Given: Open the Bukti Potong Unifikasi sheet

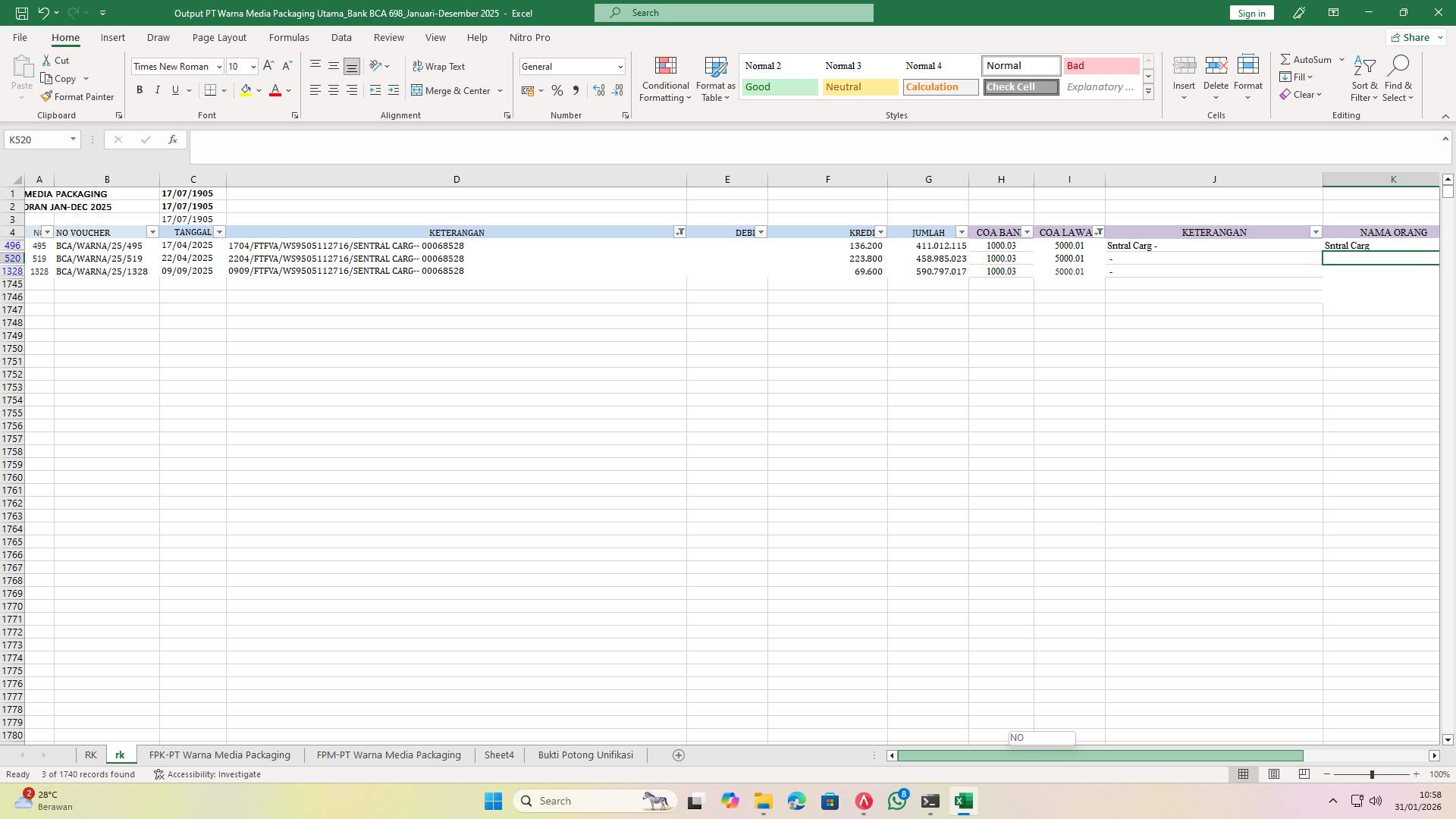Looking at the screenshot, I should 585,755.
